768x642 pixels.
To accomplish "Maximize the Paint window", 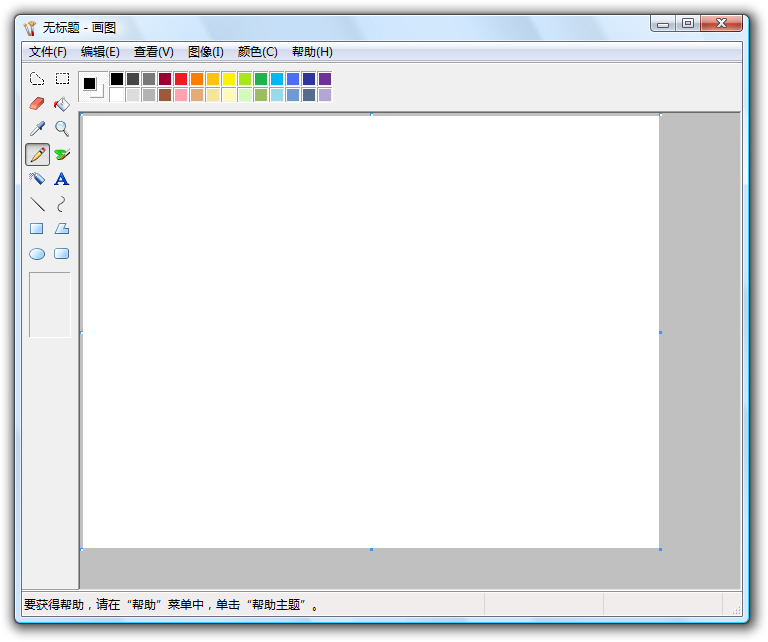I will [688, 23].
